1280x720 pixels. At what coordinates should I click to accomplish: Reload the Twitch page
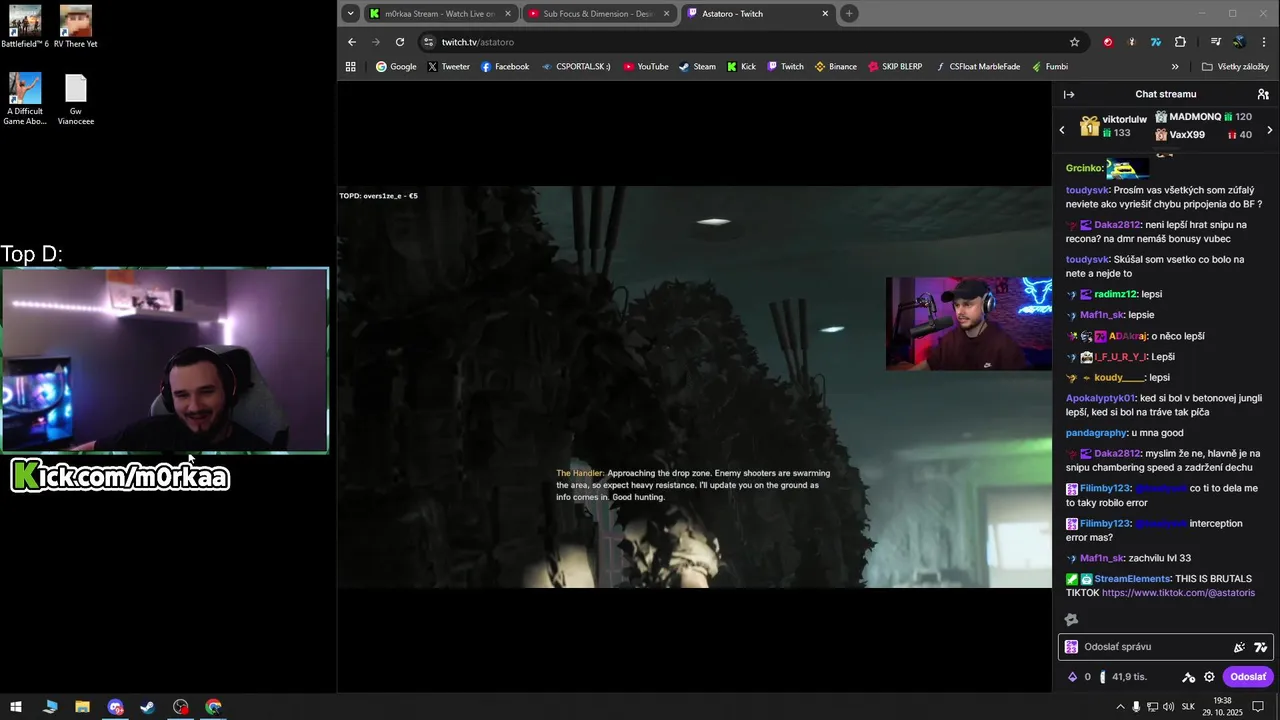pyautogui.click(x=400, y=42)
